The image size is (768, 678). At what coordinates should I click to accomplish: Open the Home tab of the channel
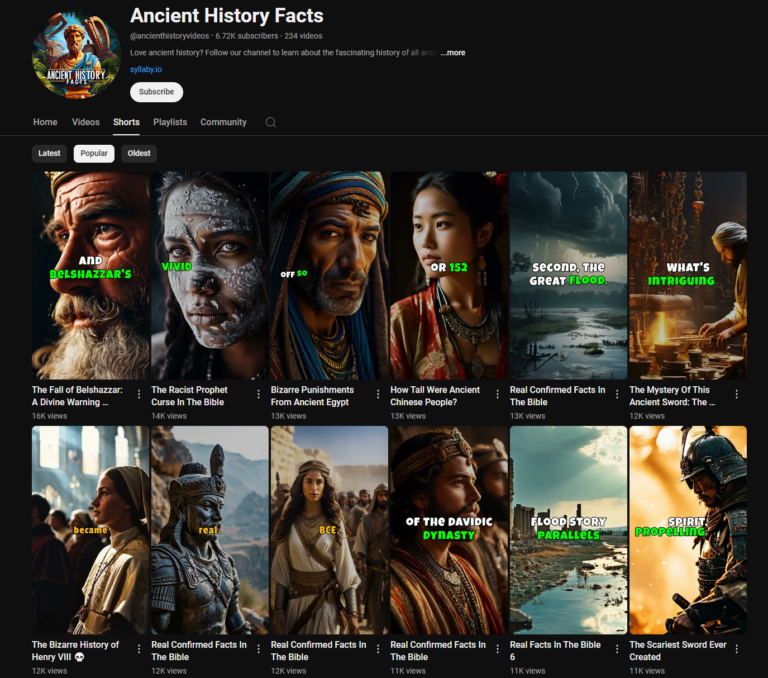[x=45, y=122]
